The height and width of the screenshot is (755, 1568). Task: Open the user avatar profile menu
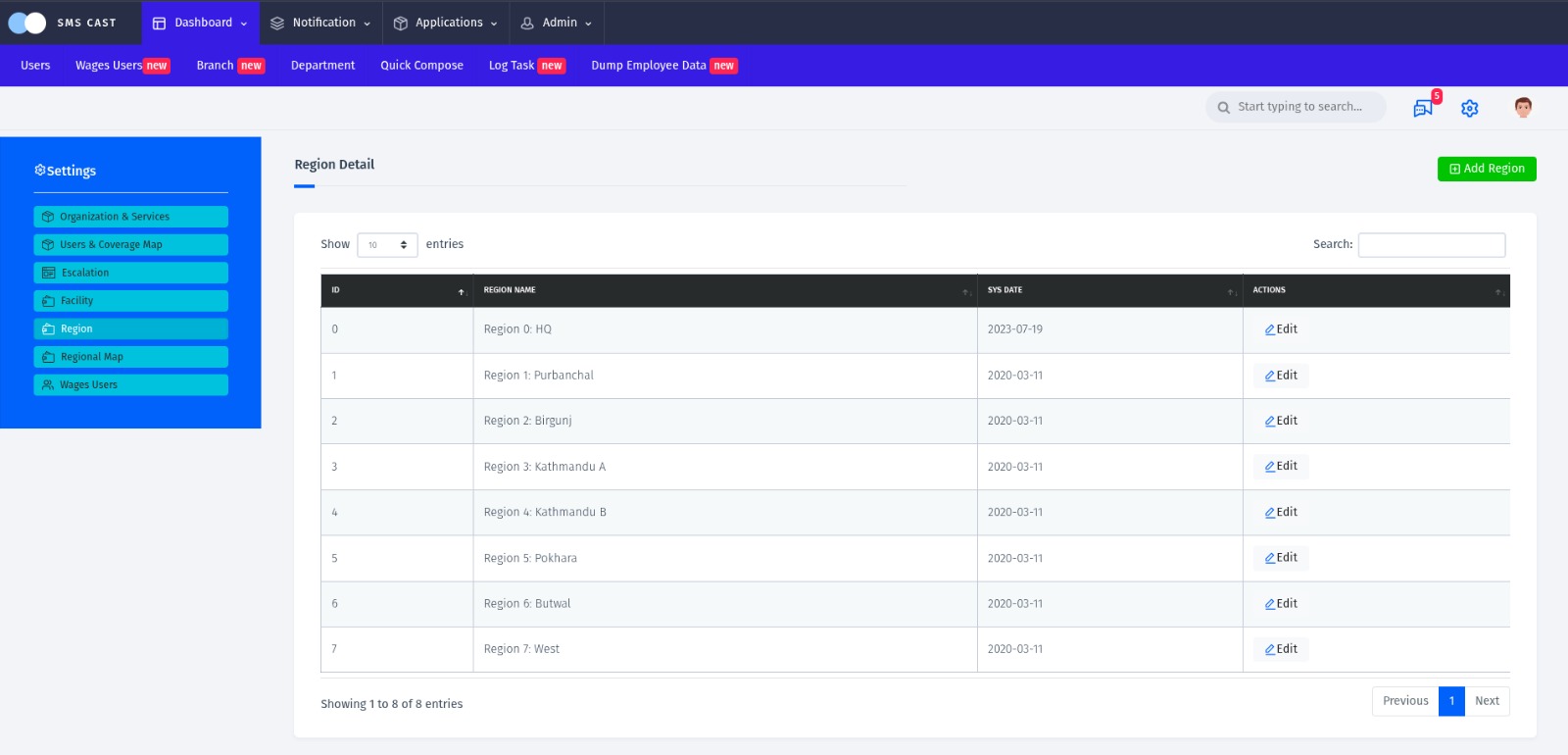(1522, 108)
